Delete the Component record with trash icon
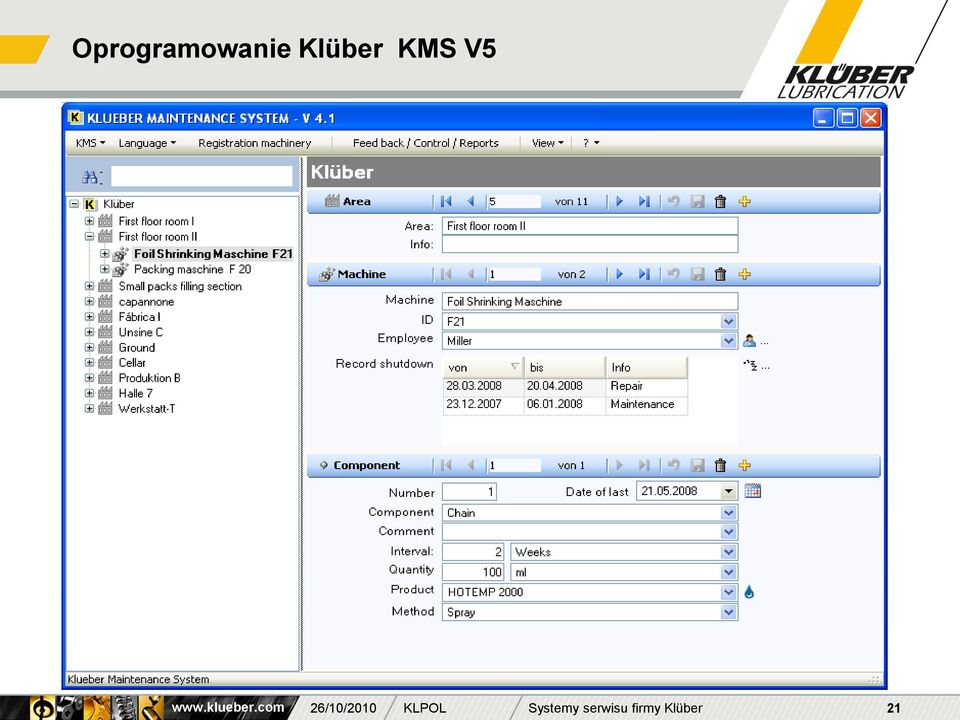 coord(721,465)
